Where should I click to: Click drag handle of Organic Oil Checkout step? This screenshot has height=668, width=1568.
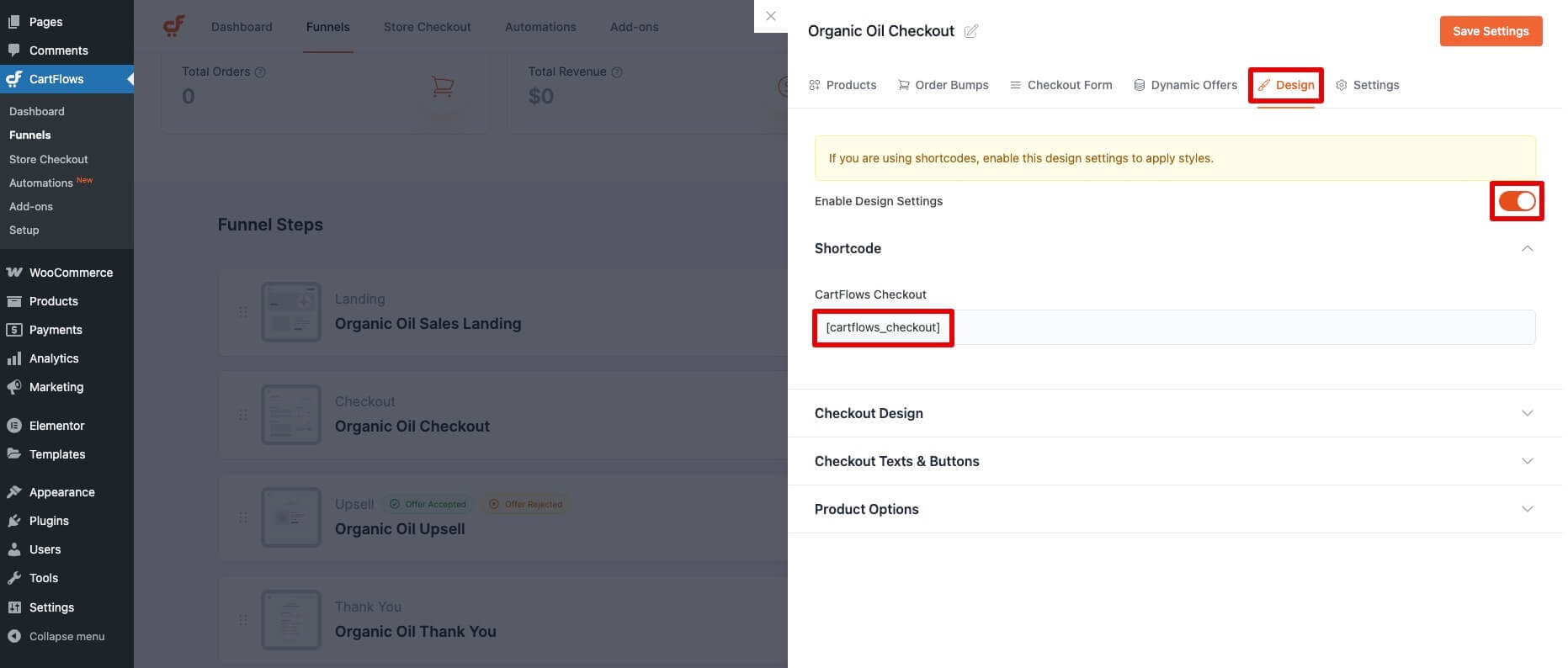coord(242,415)
